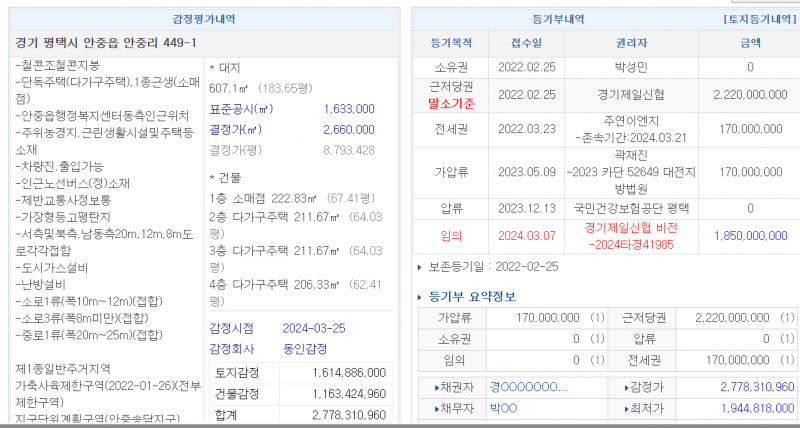Expand the 등기부 요약정보 section arrow

pyautogui.click(x=420, y=297)
